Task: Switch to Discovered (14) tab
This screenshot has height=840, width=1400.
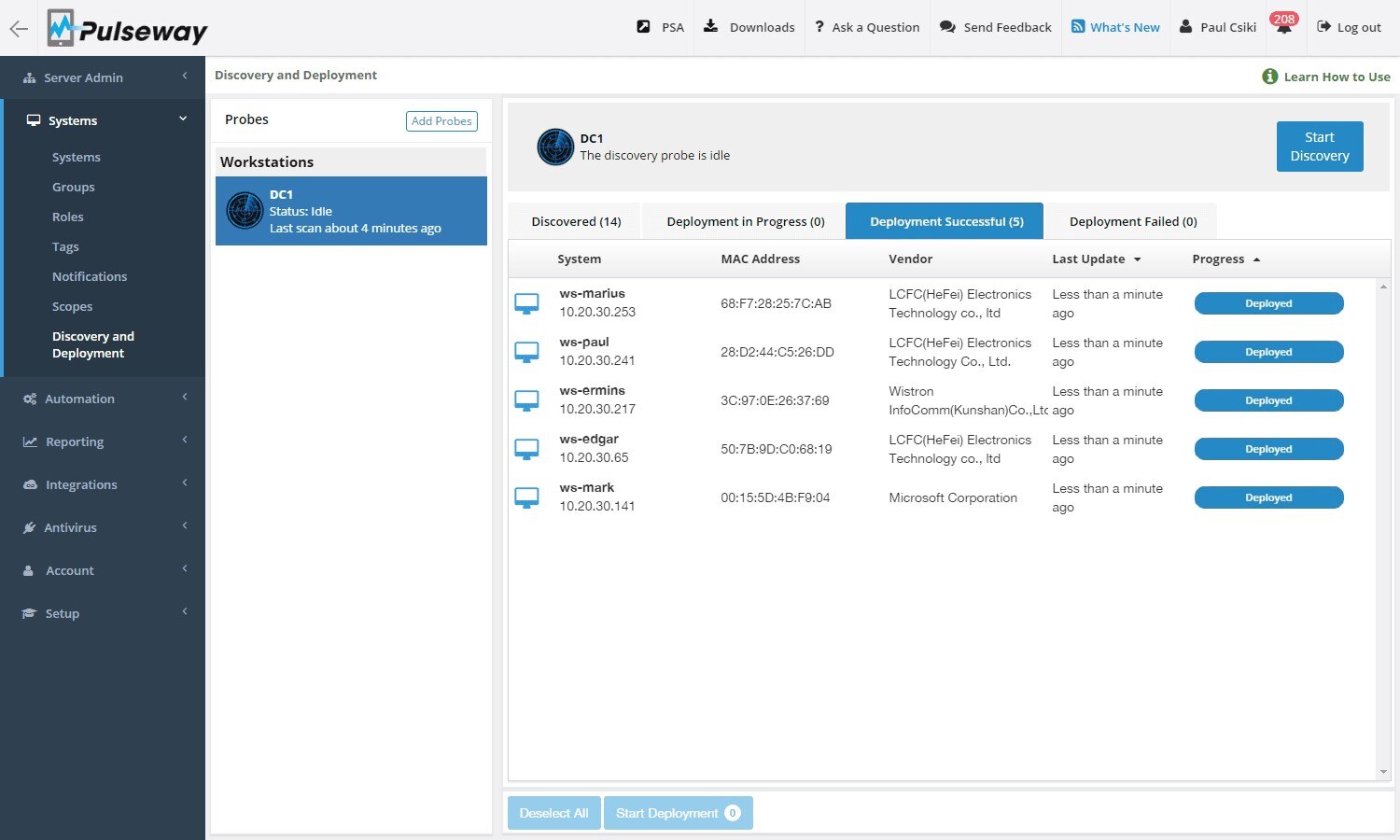Action: (576, 221)
